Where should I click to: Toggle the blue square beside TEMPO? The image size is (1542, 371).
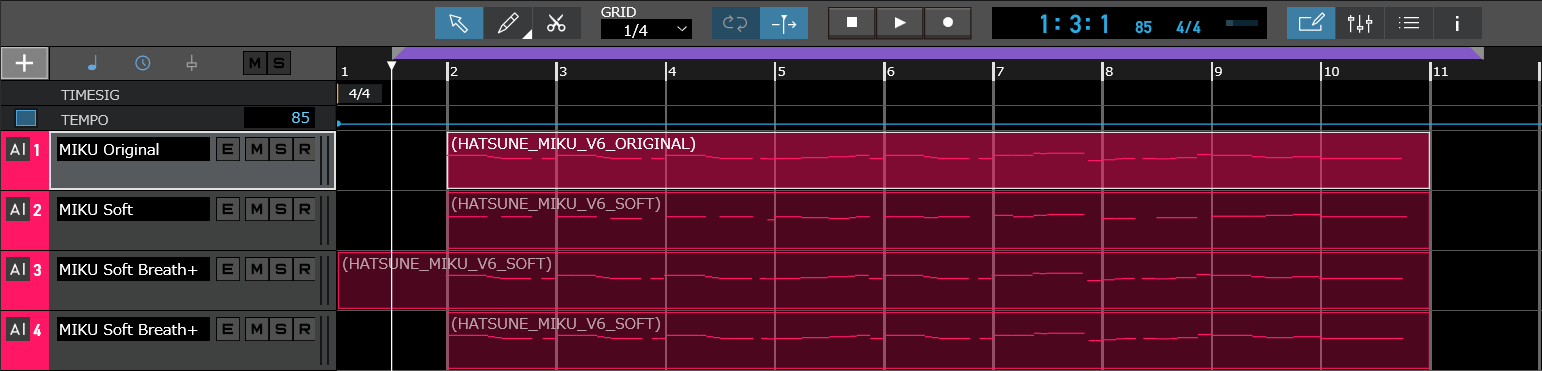26,118
